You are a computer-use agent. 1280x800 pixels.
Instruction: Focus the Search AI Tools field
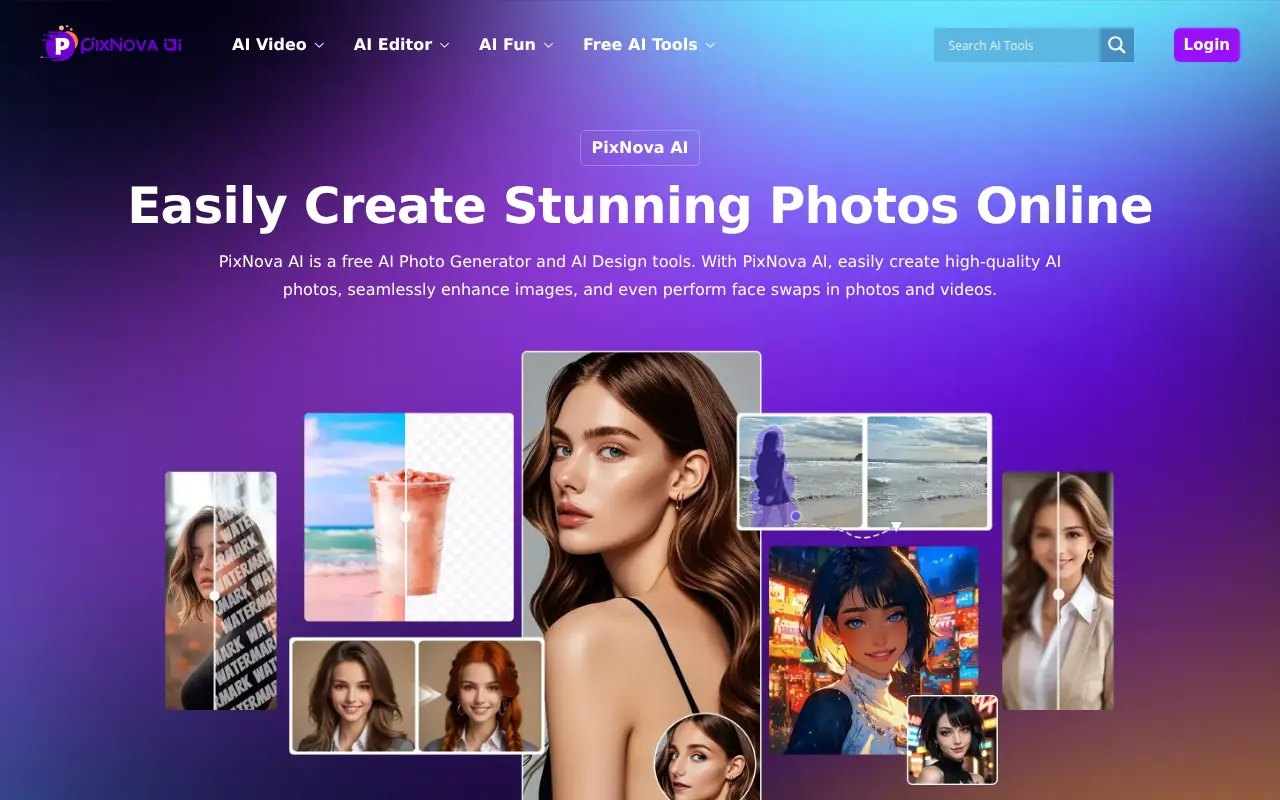(1016, 45)
